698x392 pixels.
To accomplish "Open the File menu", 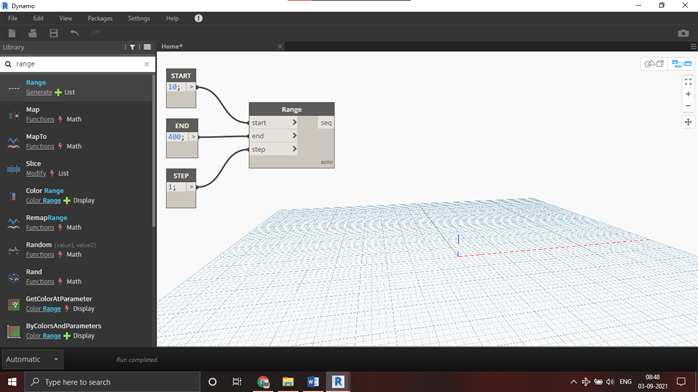I will coord(12,18).
